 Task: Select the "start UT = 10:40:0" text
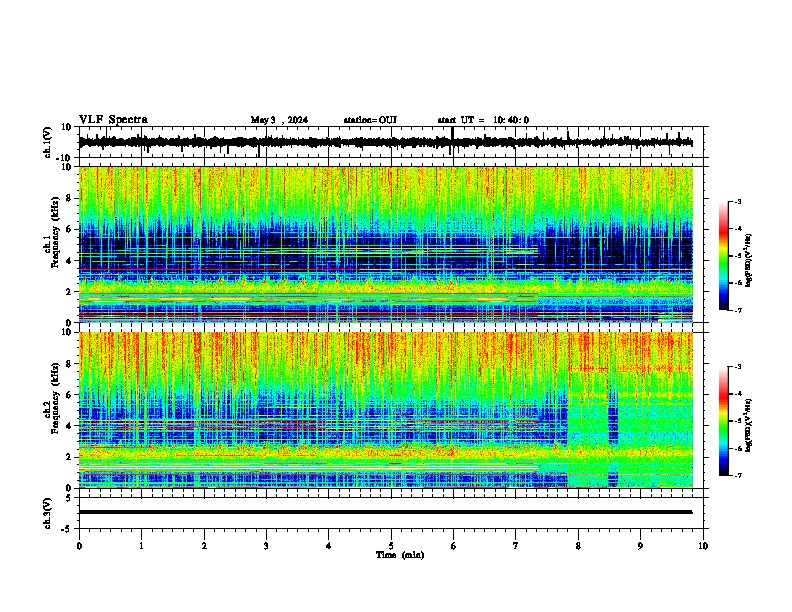pyautogui.click(x=483, y=120)
